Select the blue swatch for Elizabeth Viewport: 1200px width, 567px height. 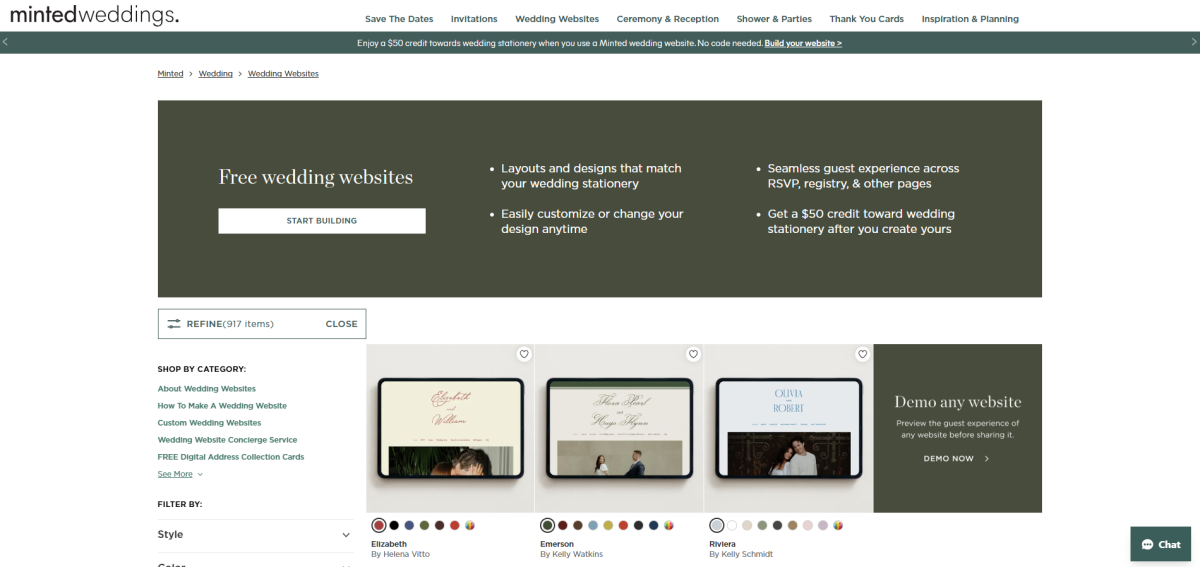[x=409, y=525]
